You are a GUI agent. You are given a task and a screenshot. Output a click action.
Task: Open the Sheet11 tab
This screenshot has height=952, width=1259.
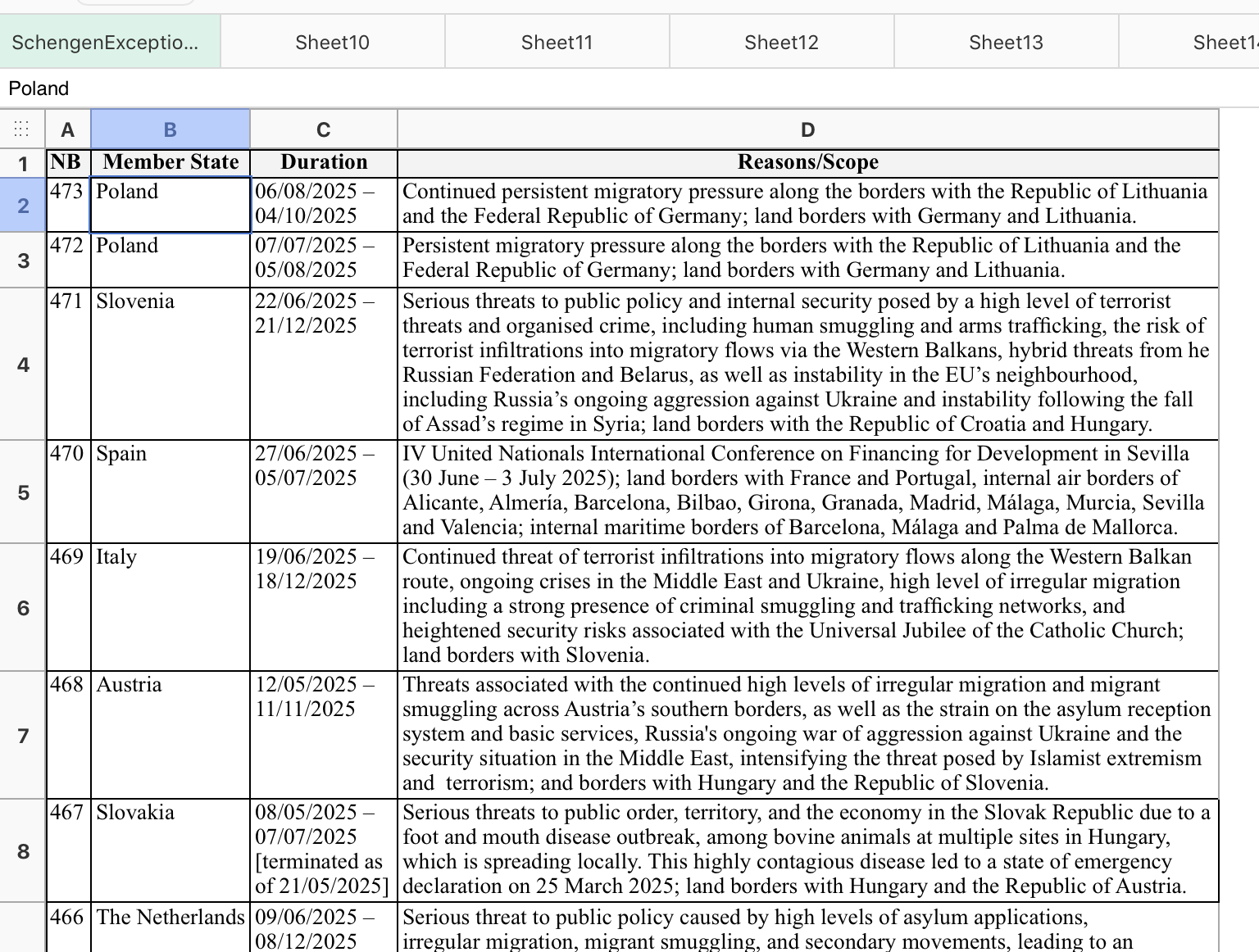pyautogui.click(x=557, y=42)
